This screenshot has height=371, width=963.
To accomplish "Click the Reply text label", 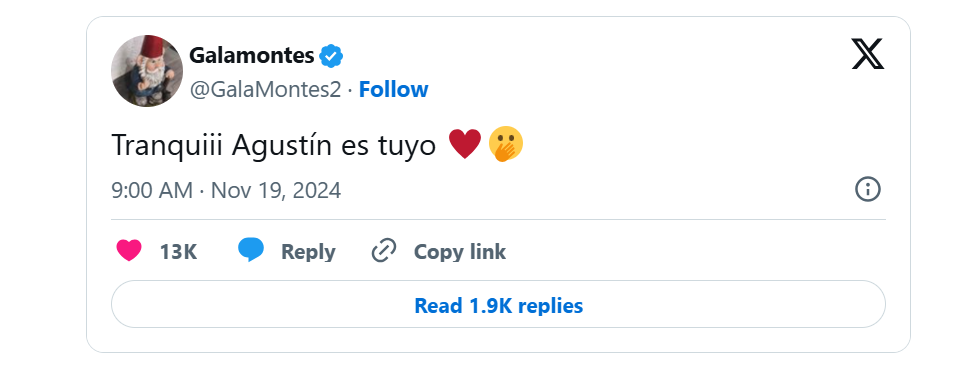I will pyautogui.click(x=308, y=252).
